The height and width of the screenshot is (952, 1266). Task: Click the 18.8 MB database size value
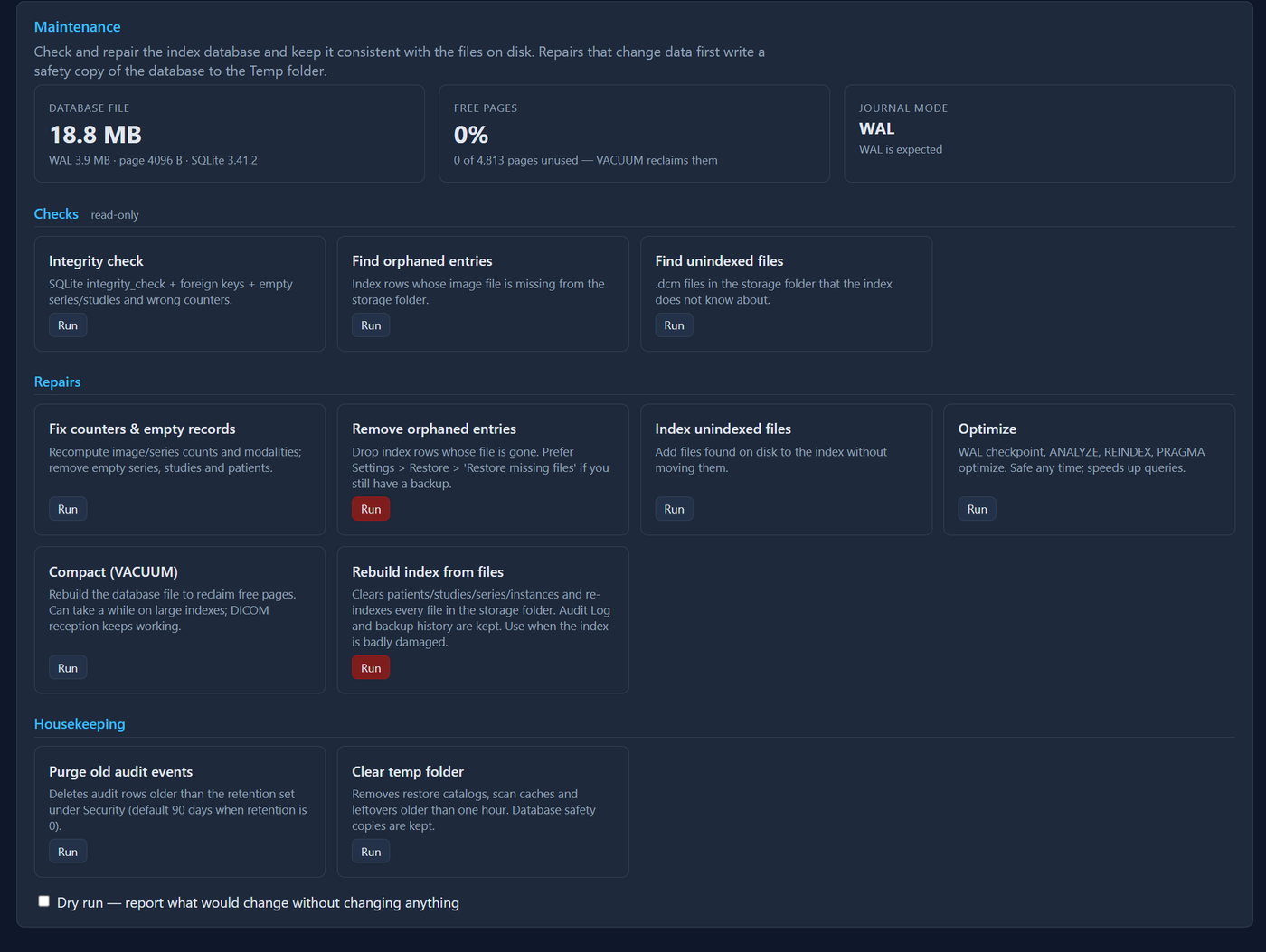[x=95, y=135]
